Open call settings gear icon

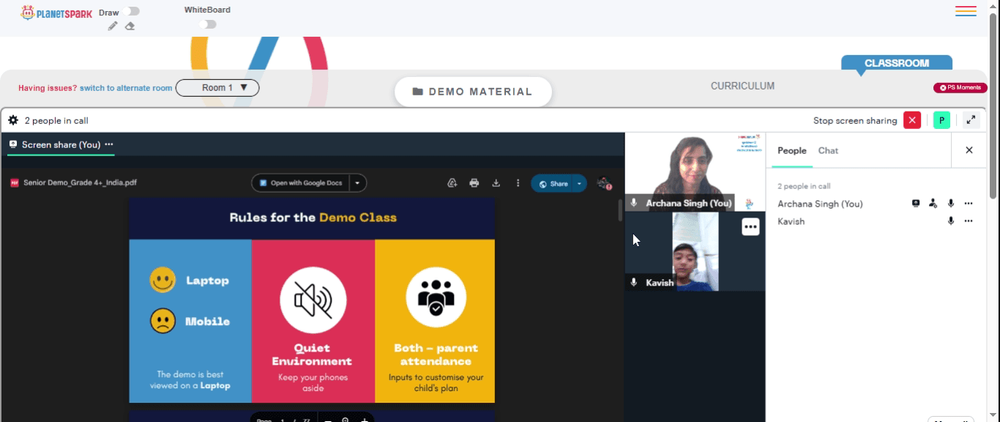click(x=13, y=120)
